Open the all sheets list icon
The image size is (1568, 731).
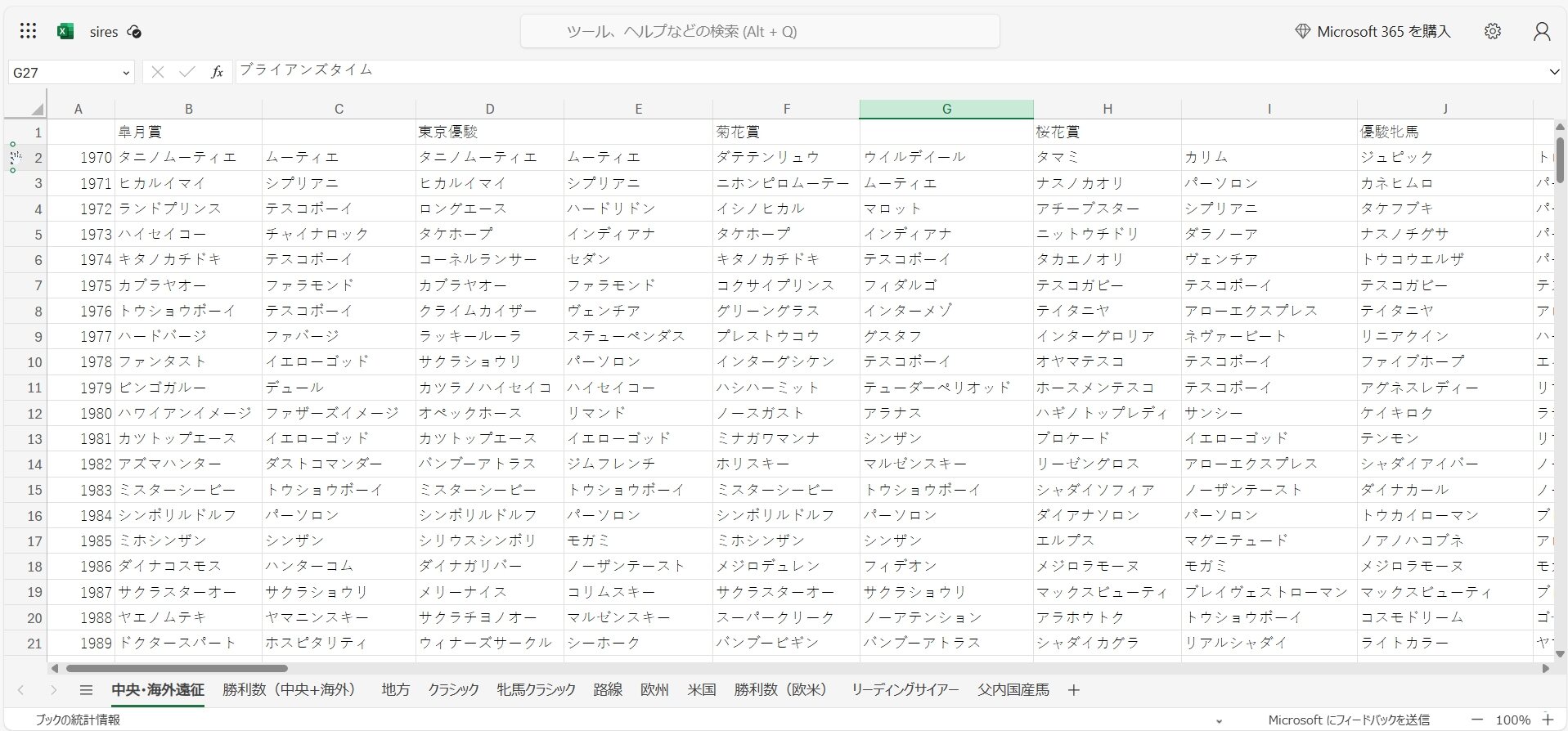[x=86, y=690]
